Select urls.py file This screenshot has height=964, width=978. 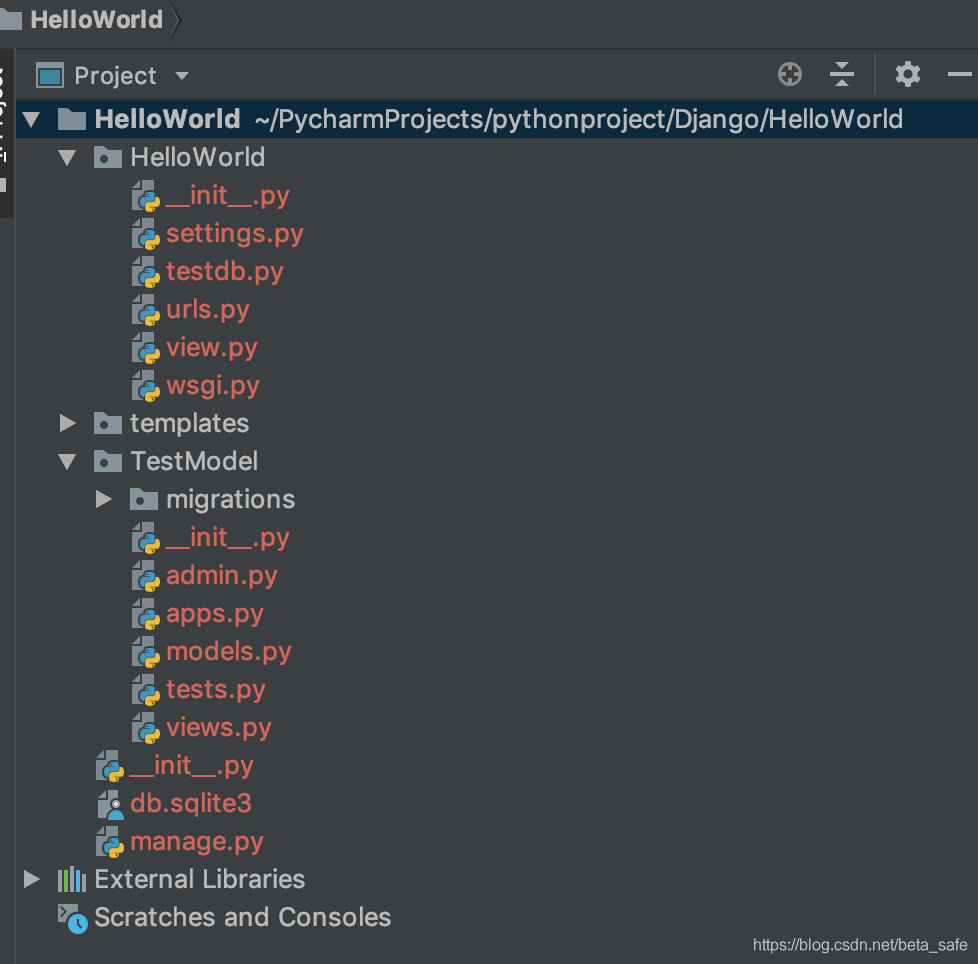[208, 310]
